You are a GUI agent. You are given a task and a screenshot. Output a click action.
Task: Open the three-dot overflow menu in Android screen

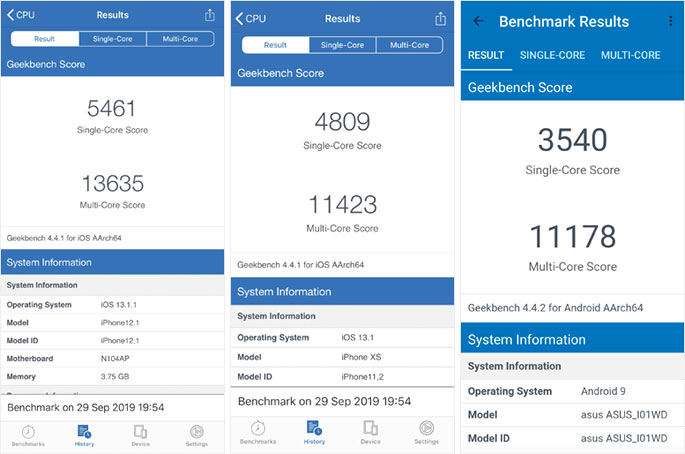click(x=671, y=21)
